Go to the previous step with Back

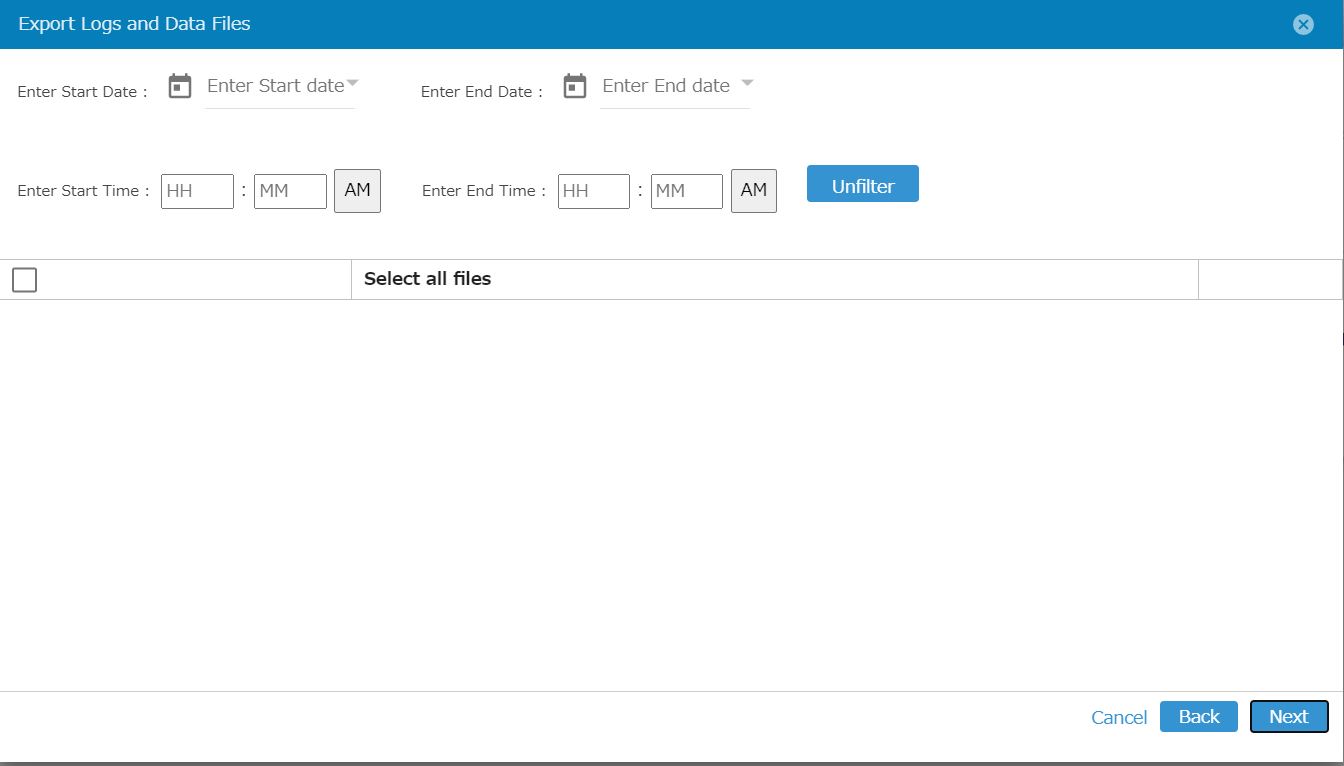click(x=1198, y=716)
